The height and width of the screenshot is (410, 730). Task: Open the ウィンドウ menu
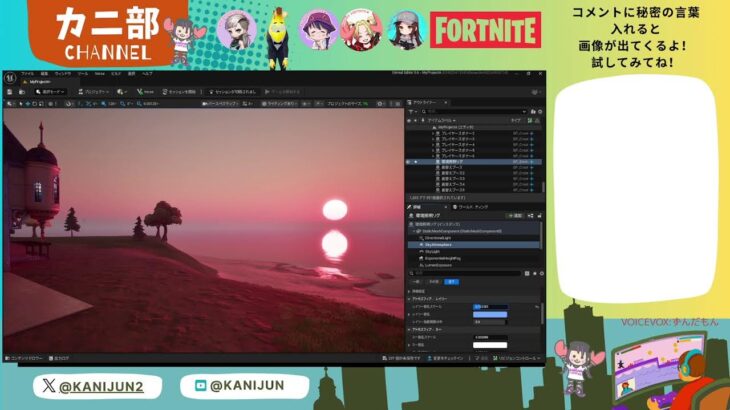63,74
